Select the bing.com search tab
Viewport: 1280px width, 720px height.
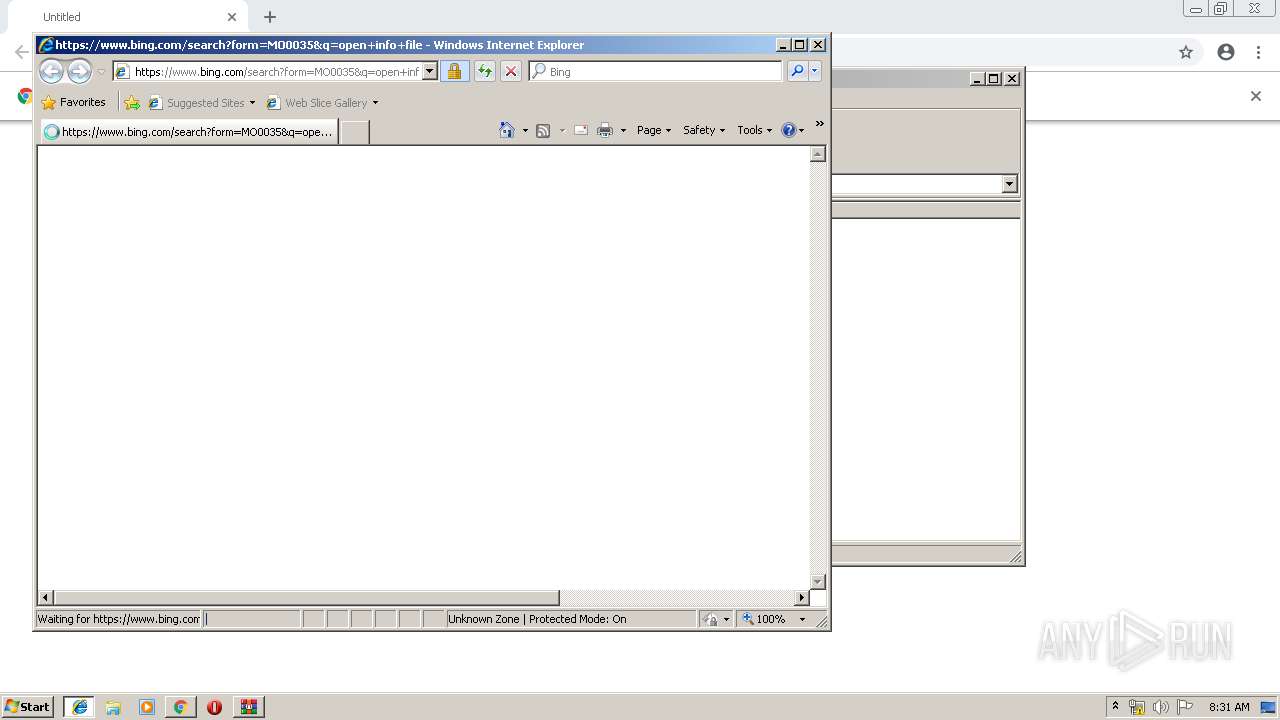[x=190, y=131]
